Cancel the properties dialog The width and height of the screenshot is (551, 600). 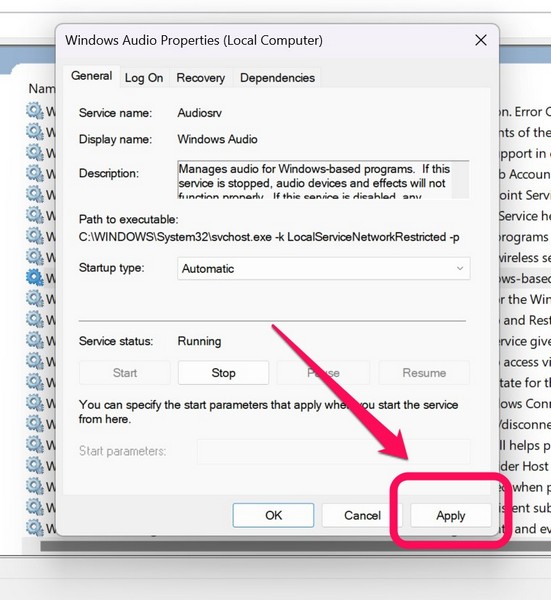tap(362, 515)
